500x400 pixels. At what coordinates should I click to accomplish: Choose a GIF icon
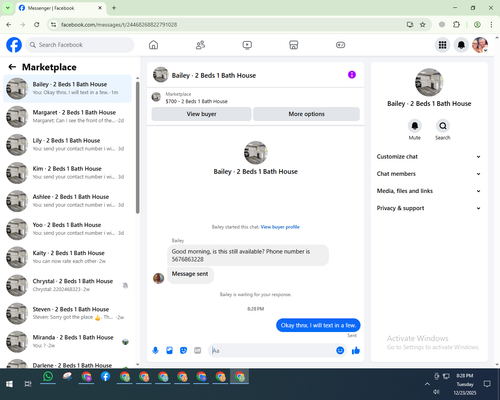pos(198,350)
